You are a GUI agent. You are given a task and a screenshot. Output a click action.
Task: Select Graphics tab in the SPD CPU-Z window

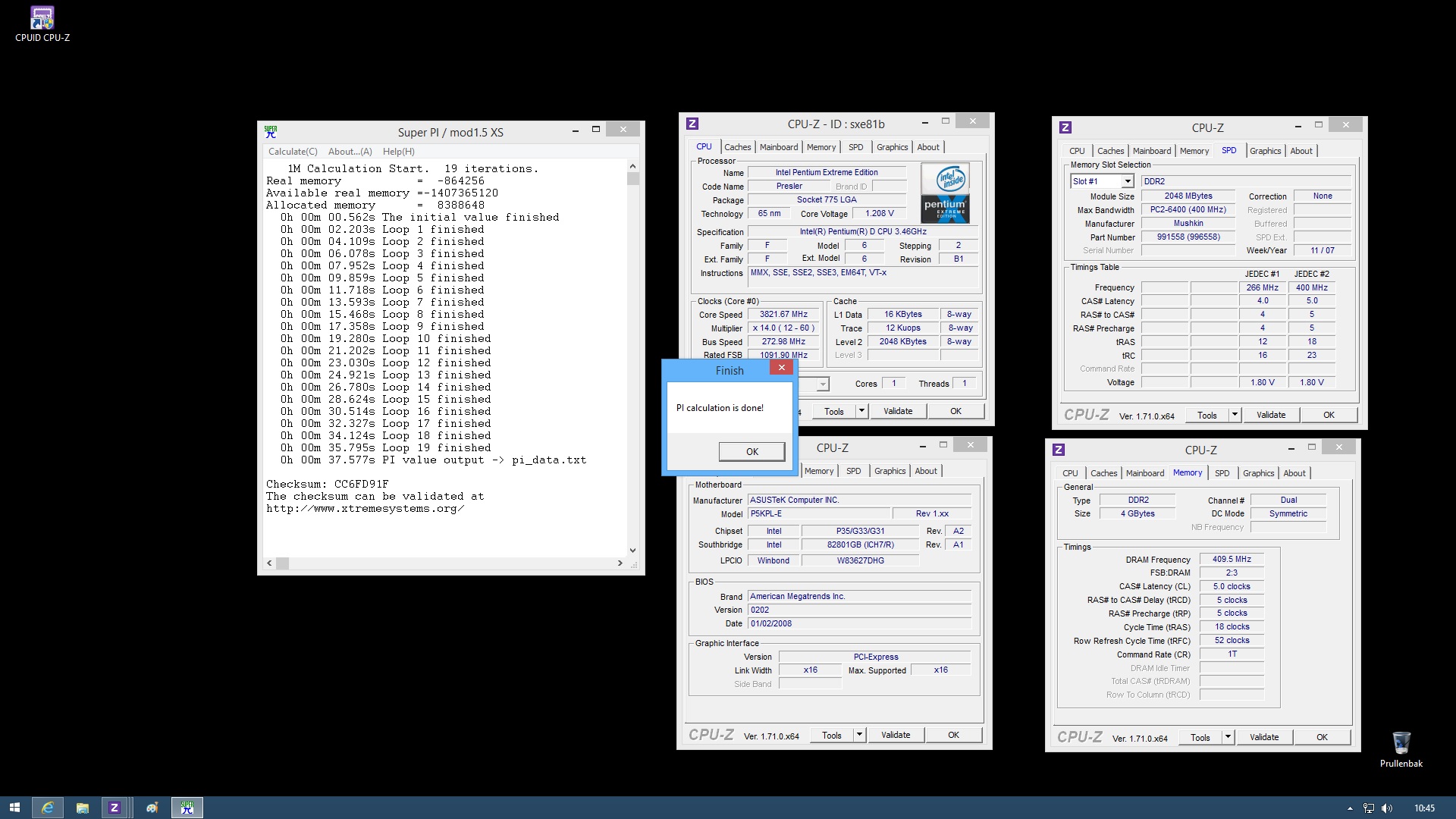click(x=1265, y=151)
